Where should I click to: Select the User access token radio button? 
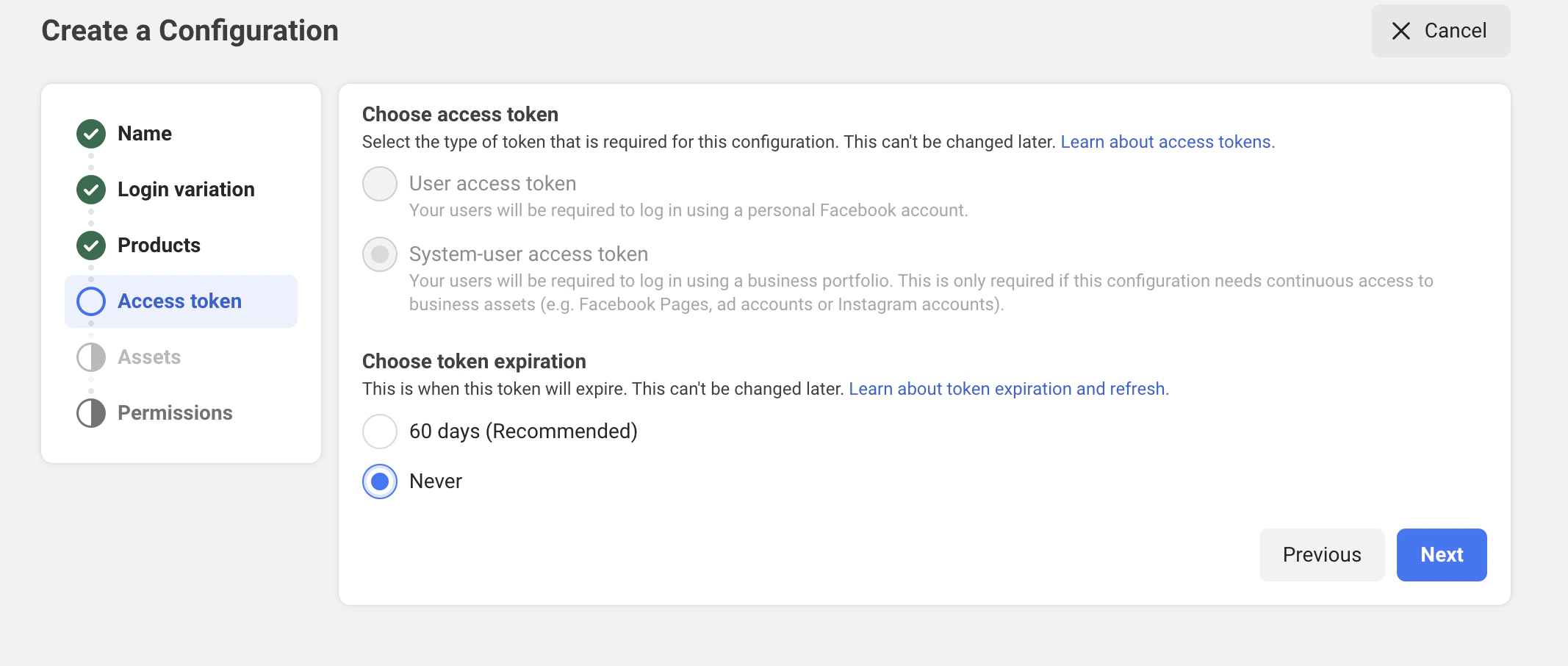[380, 184]
